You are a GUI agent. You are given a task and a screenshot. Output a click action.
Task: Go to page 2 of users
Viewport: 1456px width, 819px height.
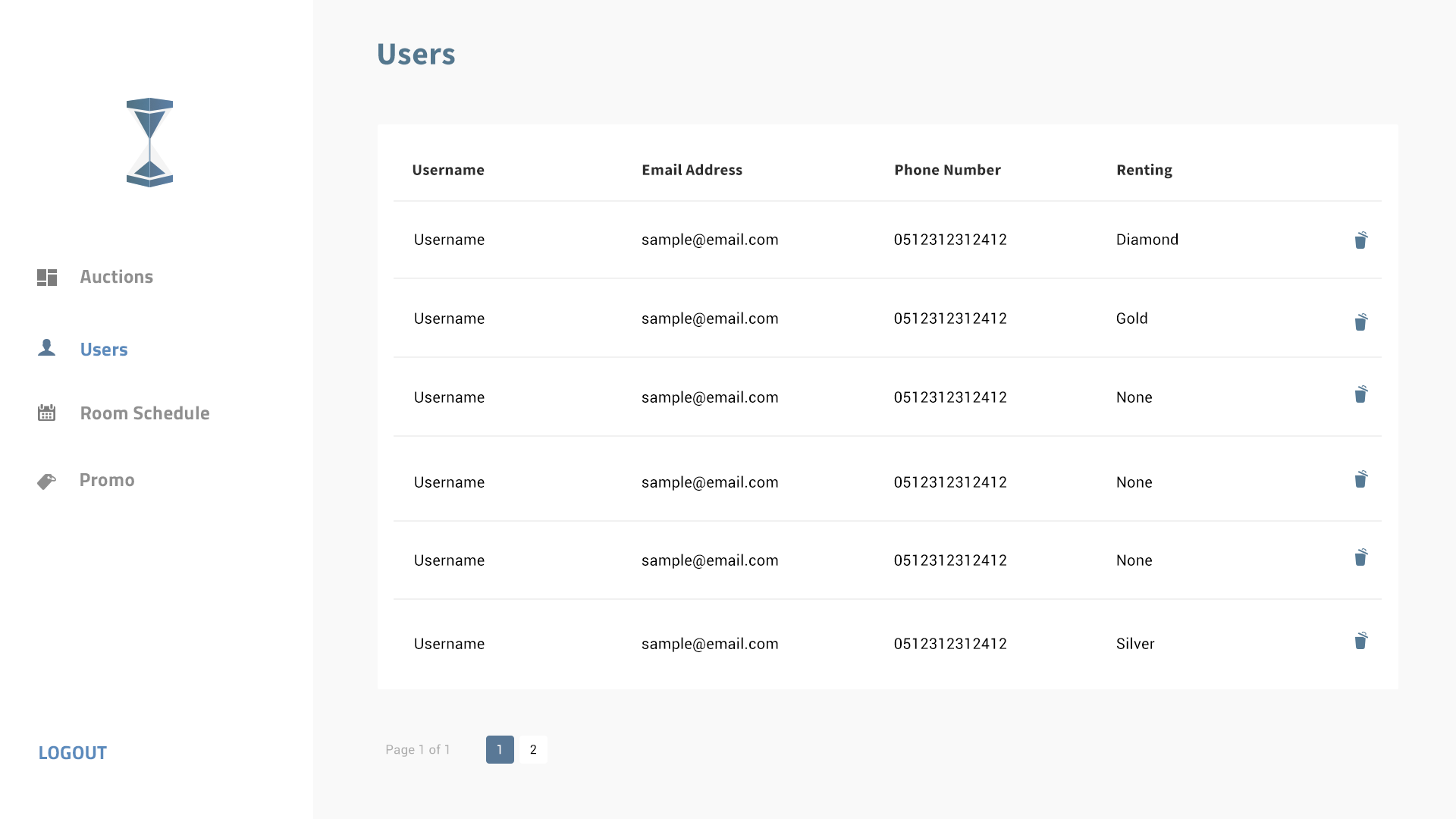533,749
